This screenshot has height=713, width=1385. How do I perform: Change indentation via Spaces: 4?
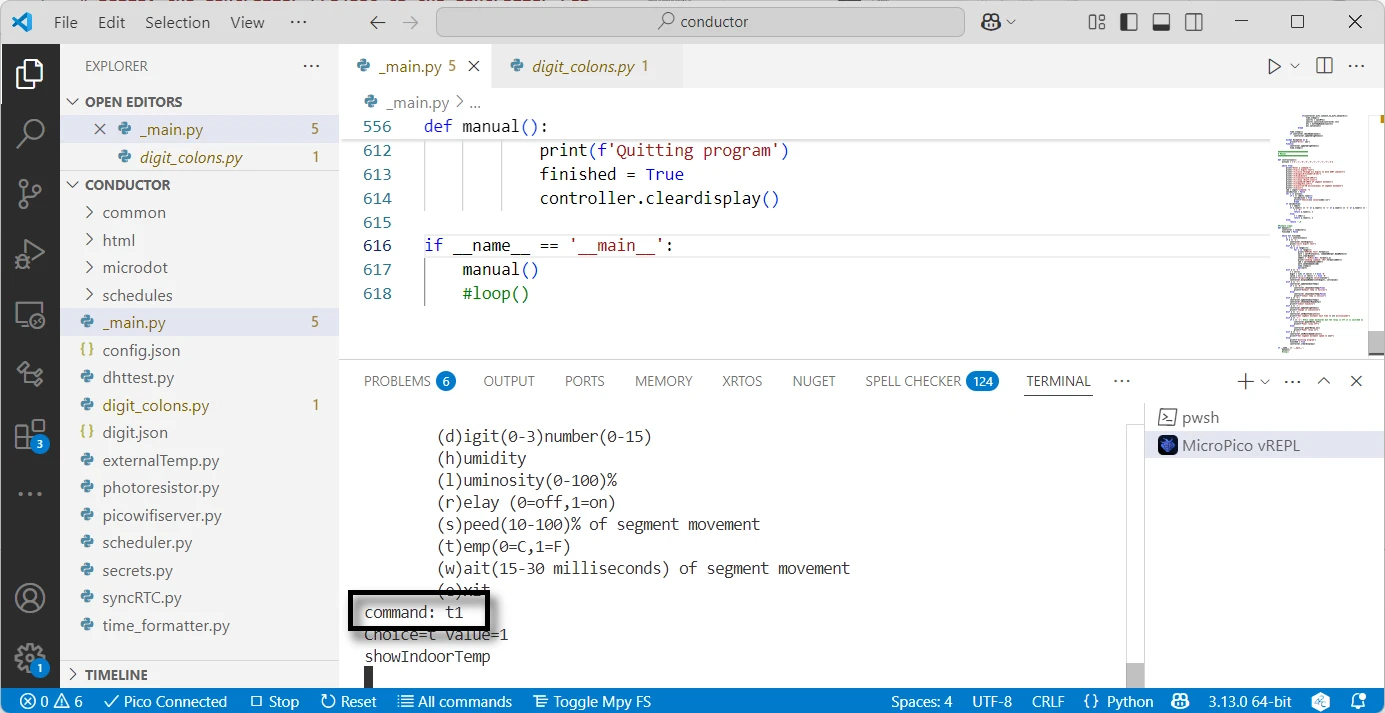coord(921,701)
